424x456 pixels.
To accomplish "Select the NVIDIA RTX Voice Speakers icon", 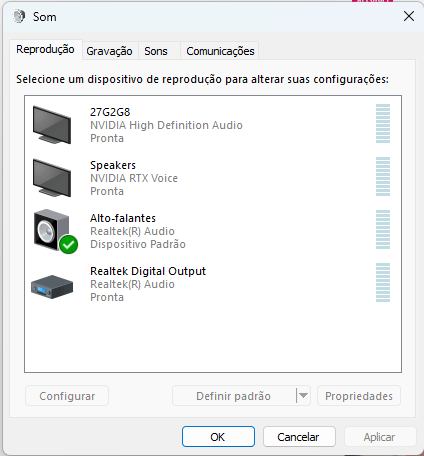I will [52, 178].
